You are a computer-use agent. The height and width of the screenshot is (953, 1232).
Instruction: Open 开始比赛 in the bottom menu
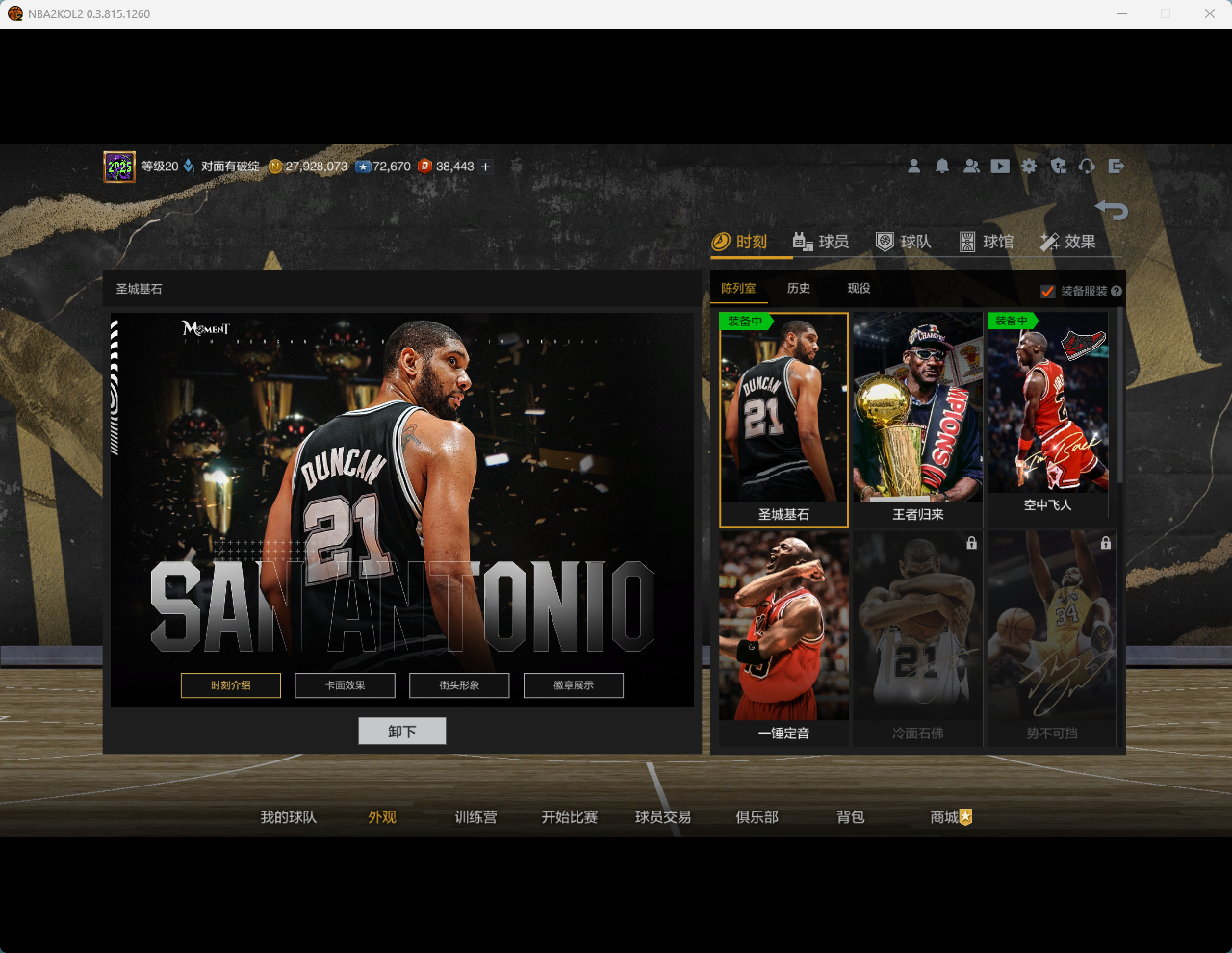(570, 817)
